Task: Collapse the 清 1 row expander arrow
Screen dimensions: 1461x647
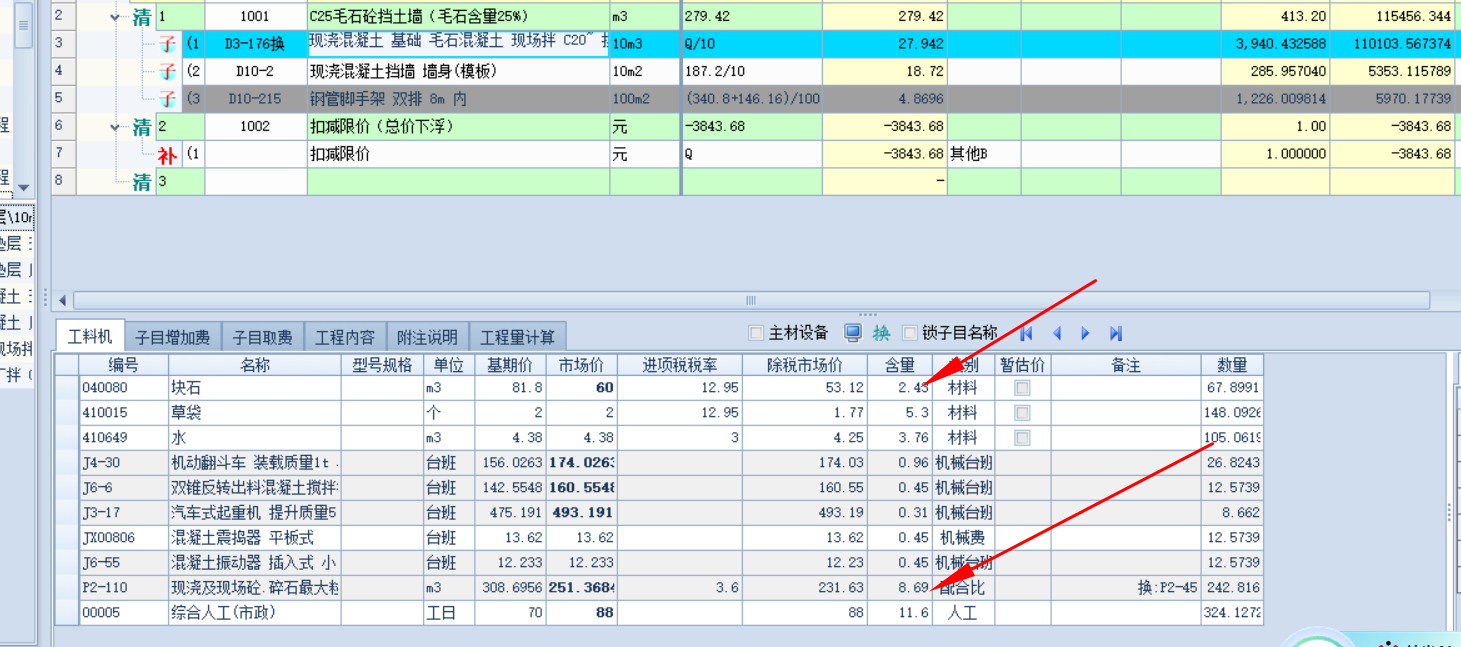Action: pos(114,16)
